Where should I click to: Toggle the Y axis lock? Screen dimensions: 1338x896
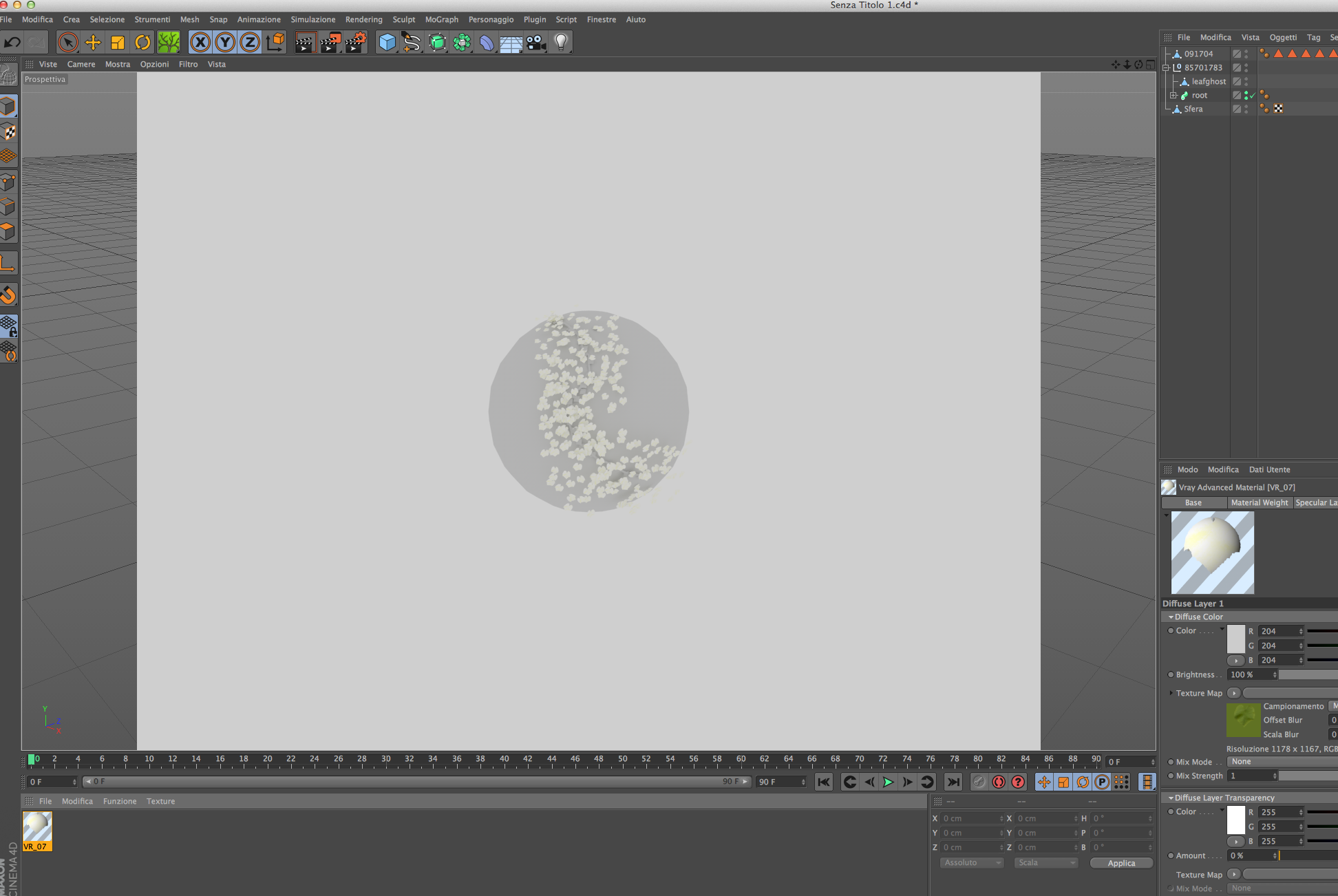(225, 43)
